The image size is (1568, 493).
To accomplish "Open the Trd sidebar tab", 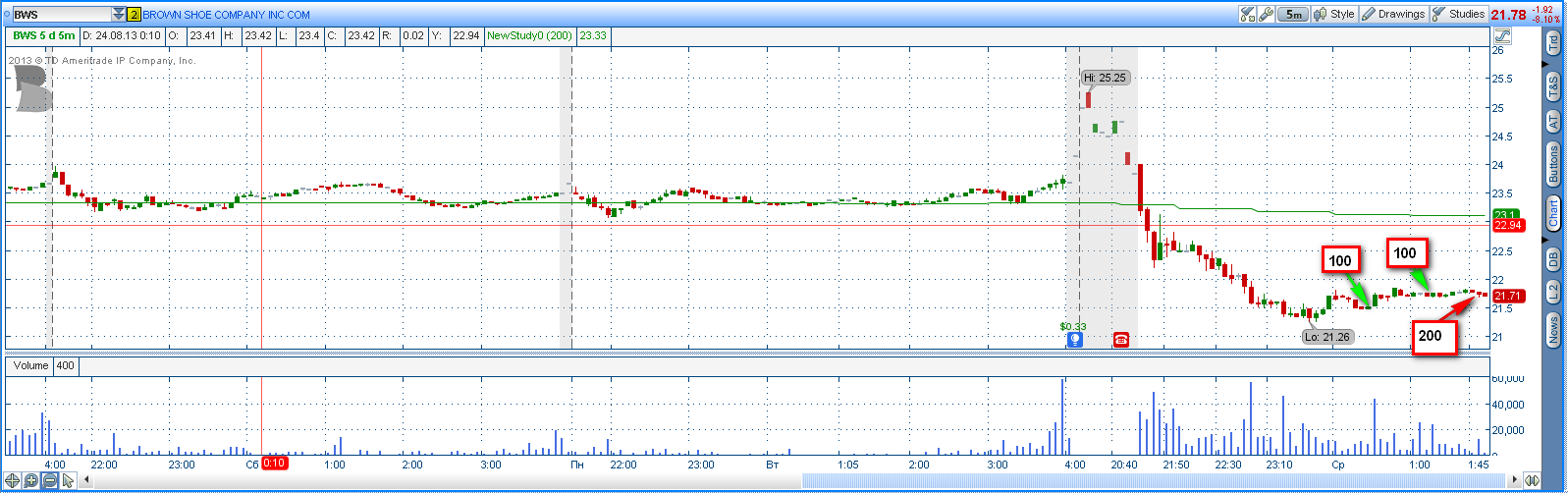I will tap(1553, 43).
